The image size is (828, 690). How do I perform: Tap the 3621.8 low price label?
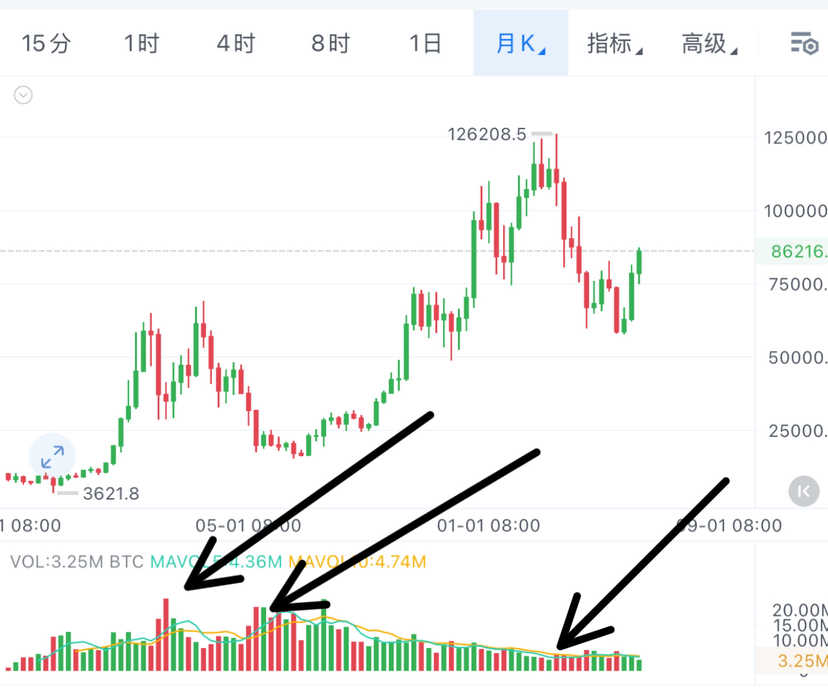pyautogui.click(x=111, y=494)
